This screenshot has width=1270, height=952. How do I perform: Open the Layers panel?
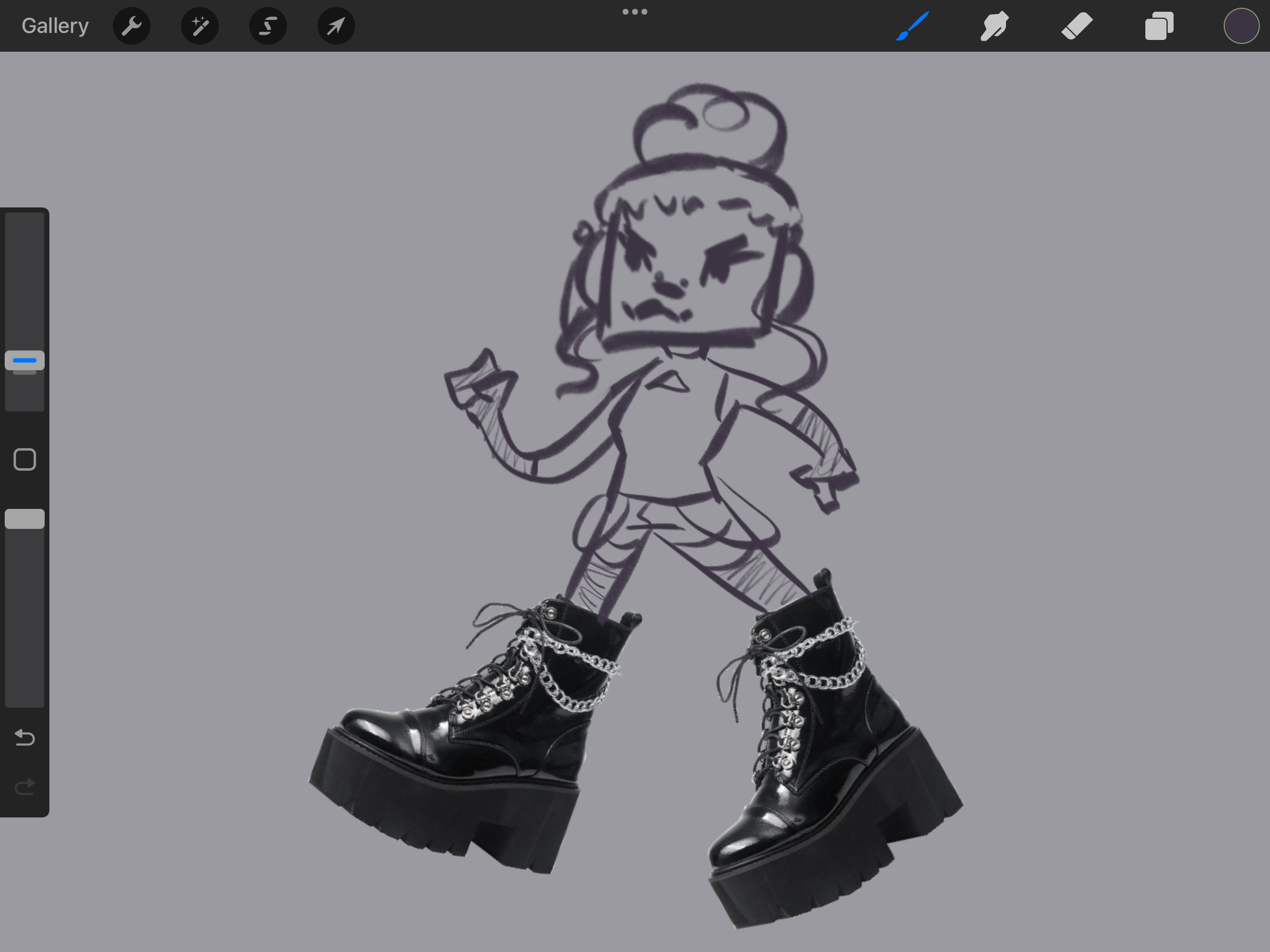tap(1159, 26)
